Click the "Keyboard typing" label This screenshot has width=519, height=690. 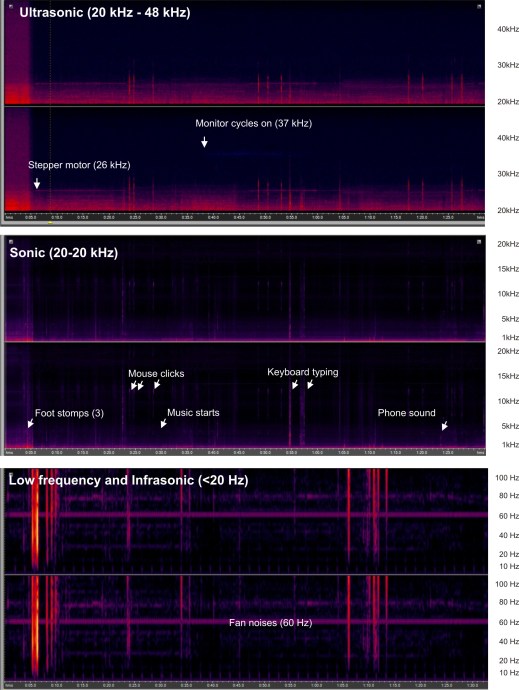303,372
